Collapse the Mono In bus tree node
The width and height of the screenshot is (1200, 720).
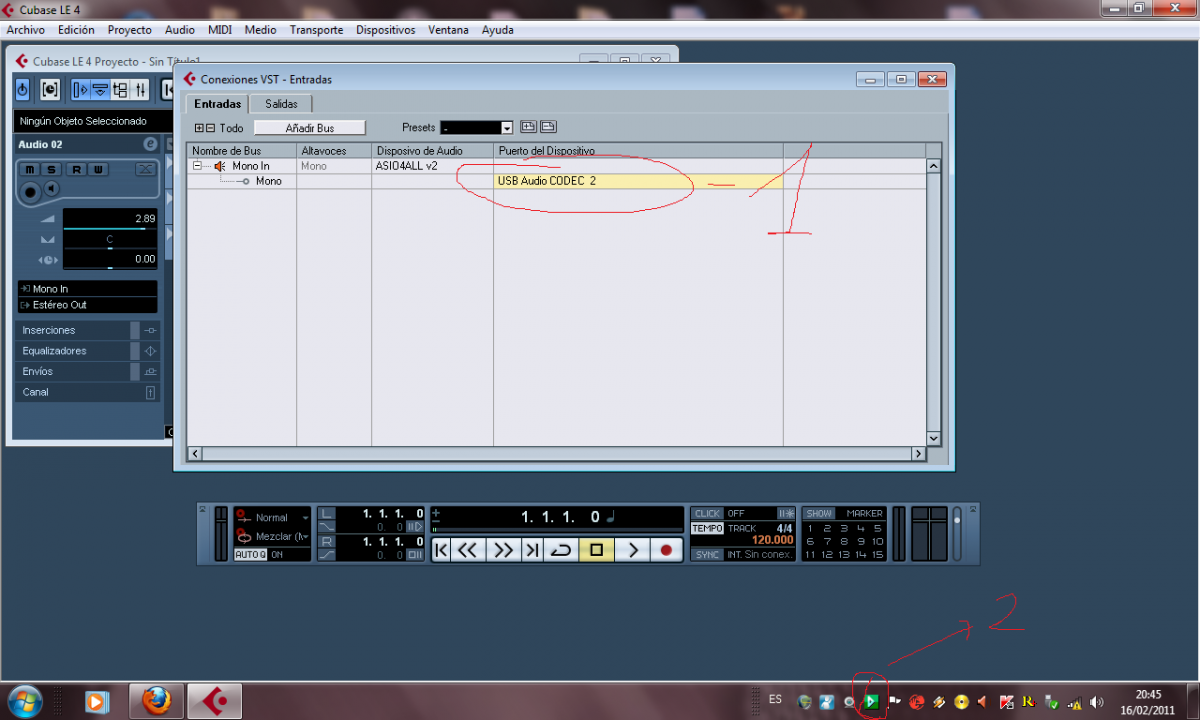click(x=198, y=166)
